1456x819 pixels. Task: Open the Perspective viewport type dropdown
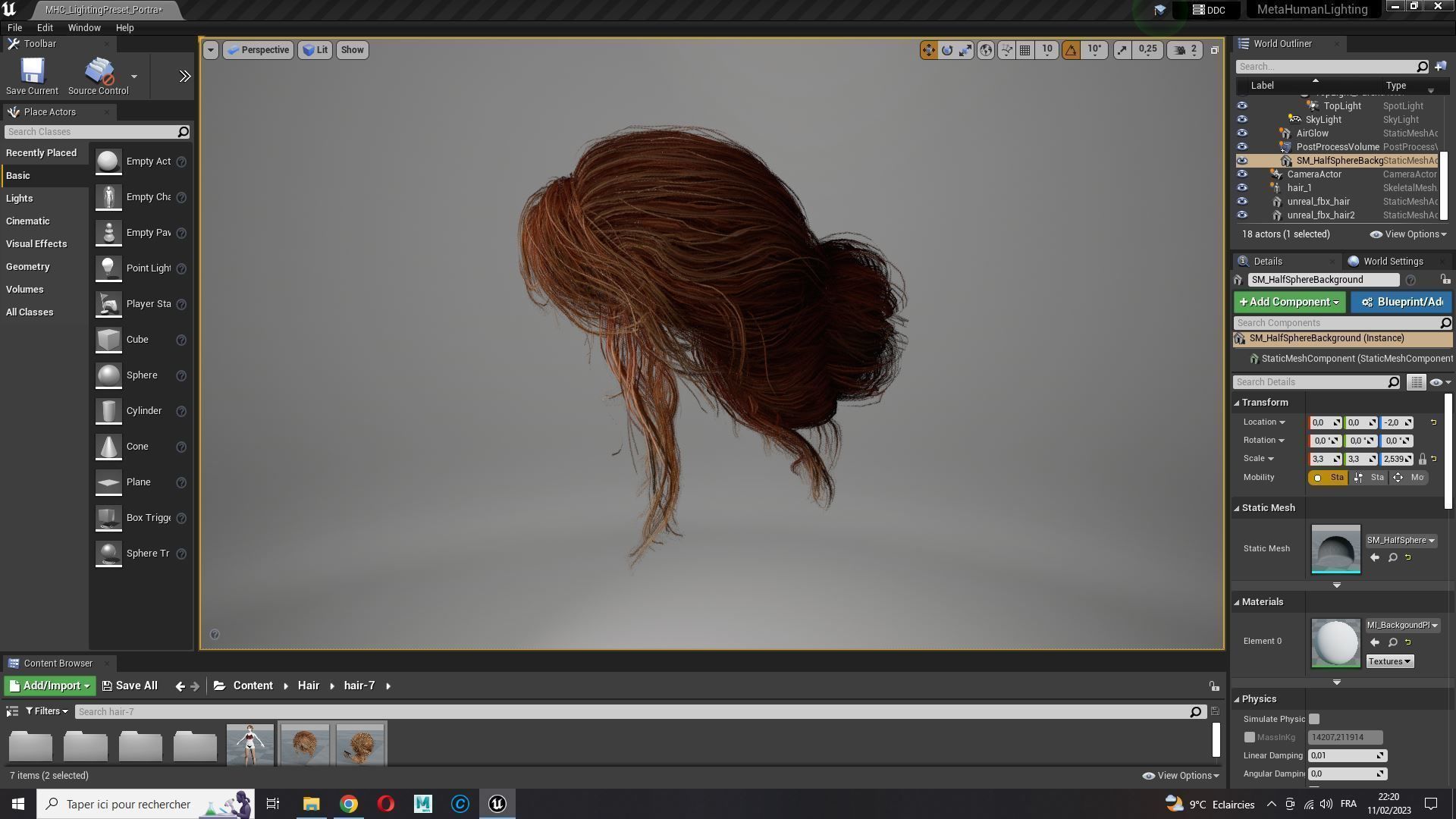(259, 50)
